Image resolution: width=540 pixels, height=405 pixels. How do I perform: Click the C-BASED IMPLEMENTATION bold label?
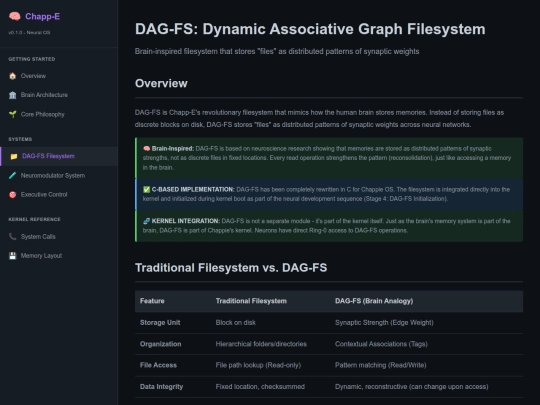[193, 189]
